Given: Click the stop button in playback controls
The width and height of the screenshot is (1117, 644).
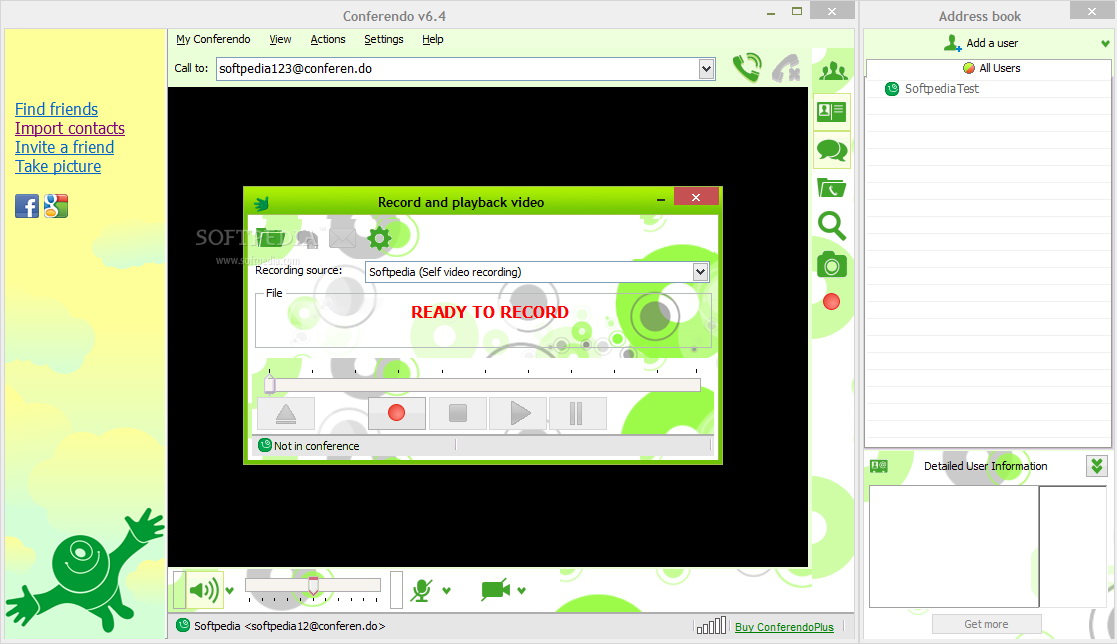Looking at the screenshot, I should point(457,413).
